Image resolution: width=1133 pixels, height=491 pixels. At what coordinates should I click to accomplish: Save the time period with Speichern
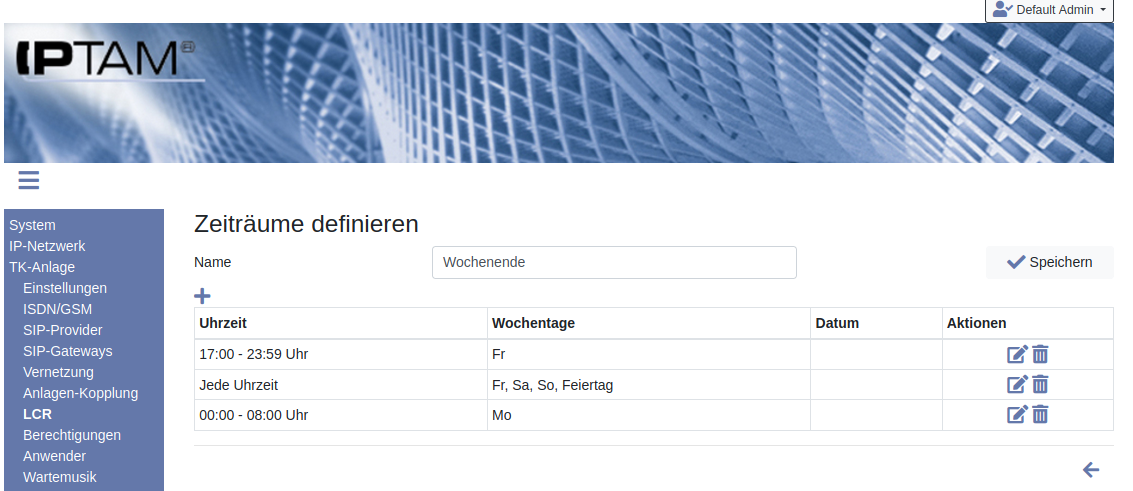tap(1049, 262)
